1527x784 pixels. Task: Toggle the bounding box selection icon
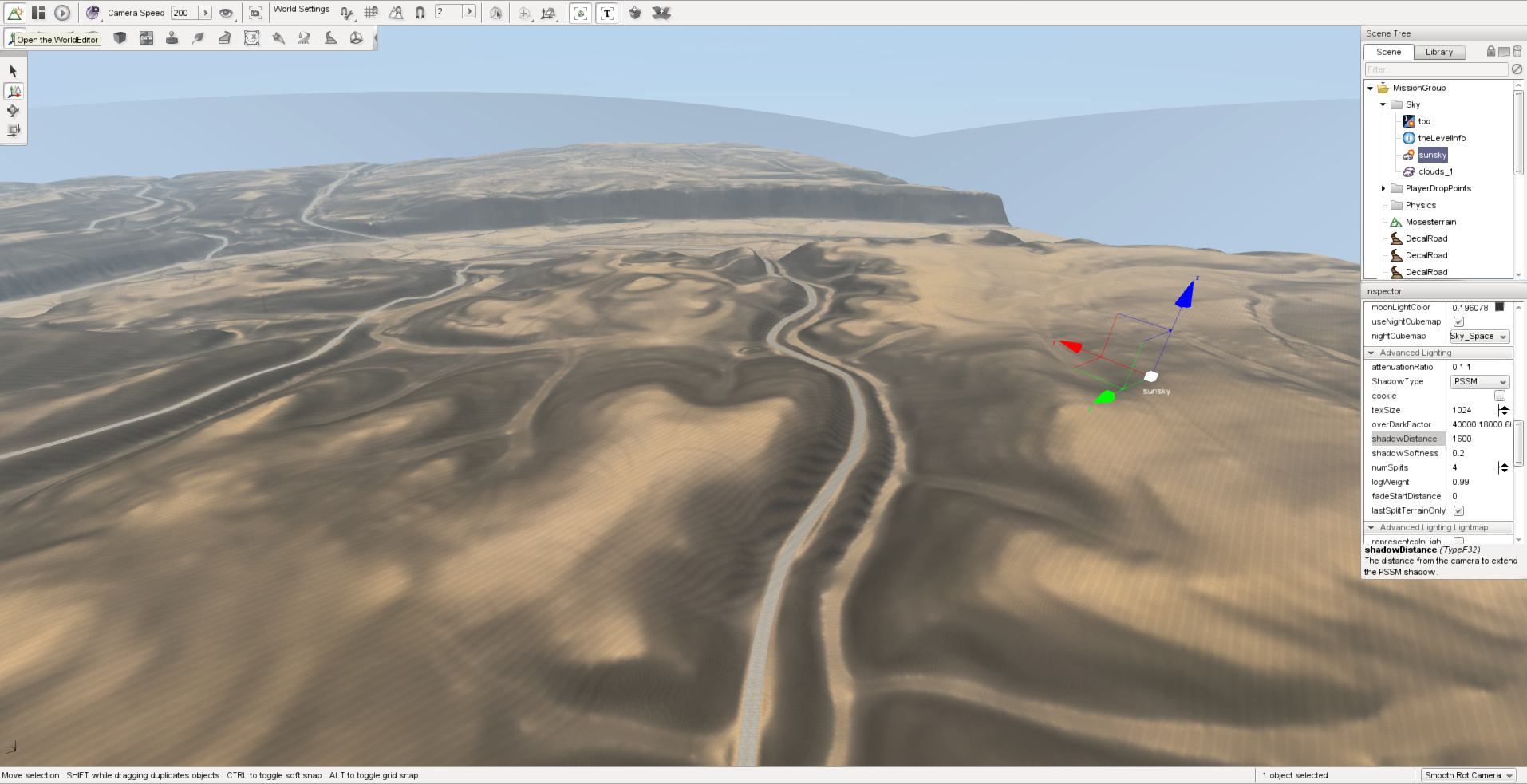pos(496,13)
